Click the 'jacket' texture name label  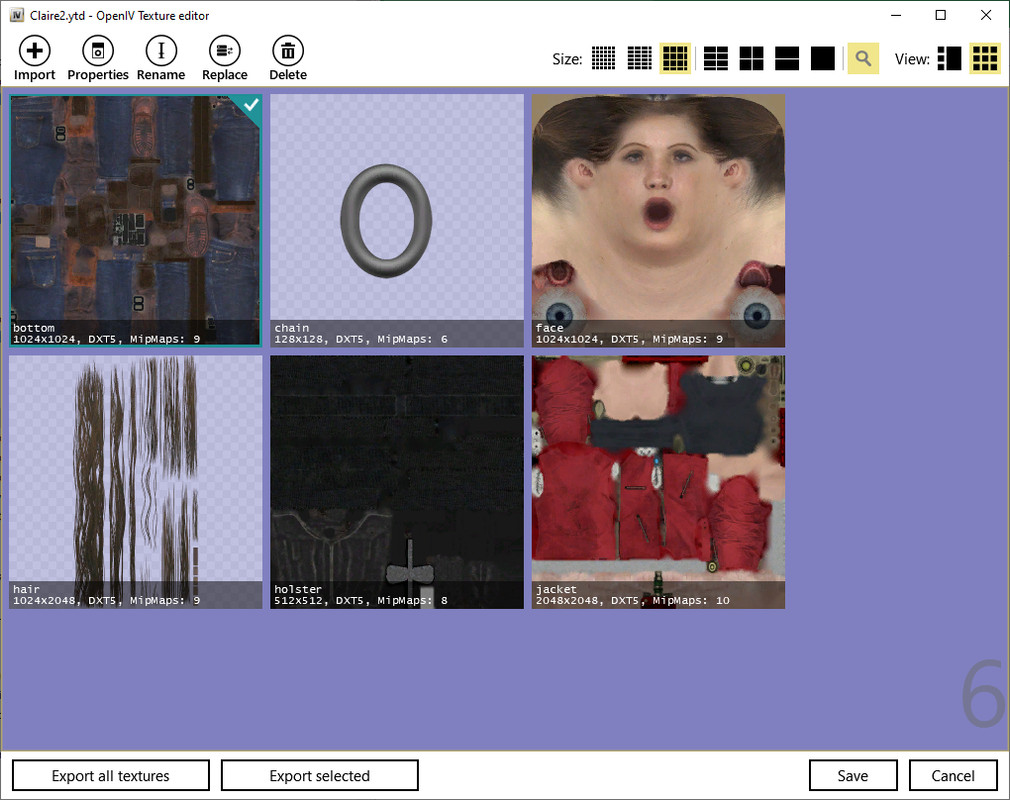pyautogui.click(x=556, y=589)
